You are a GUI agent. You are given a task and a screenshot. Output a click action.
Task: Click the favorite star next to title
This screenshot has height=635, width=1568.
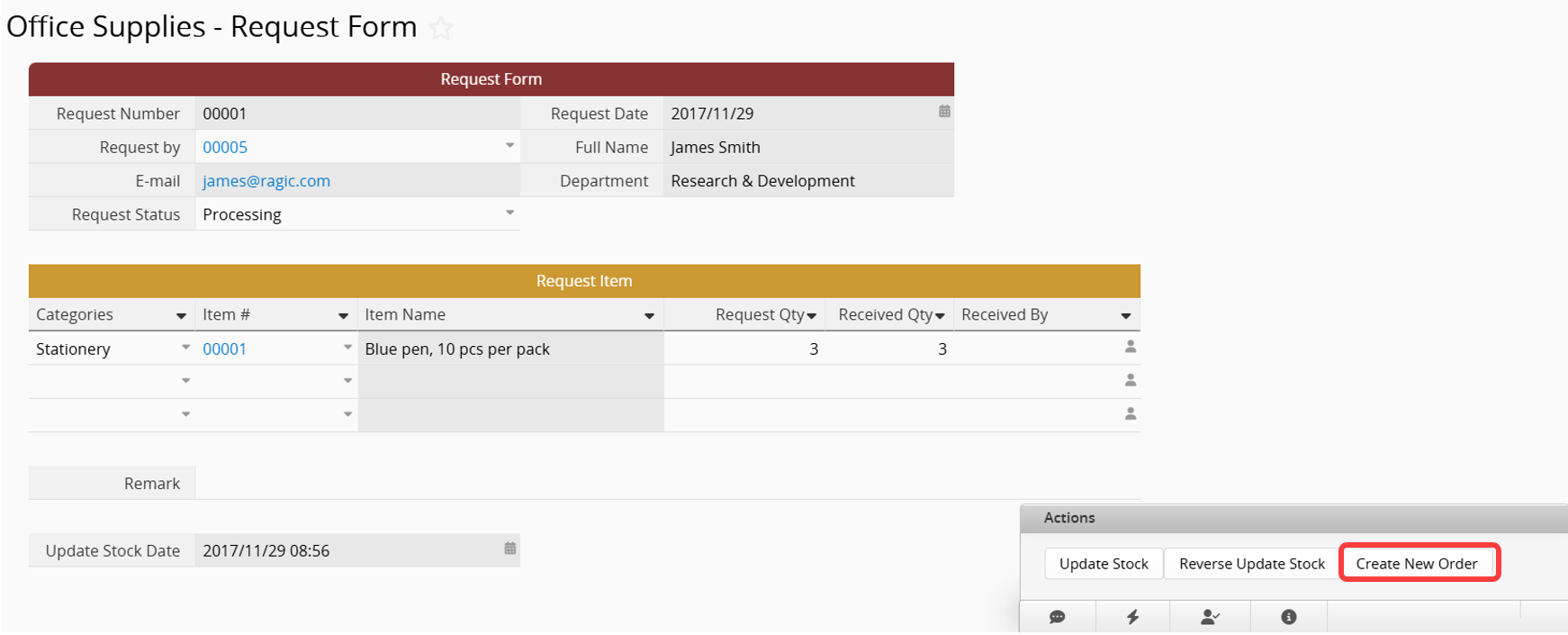point(441,28)
